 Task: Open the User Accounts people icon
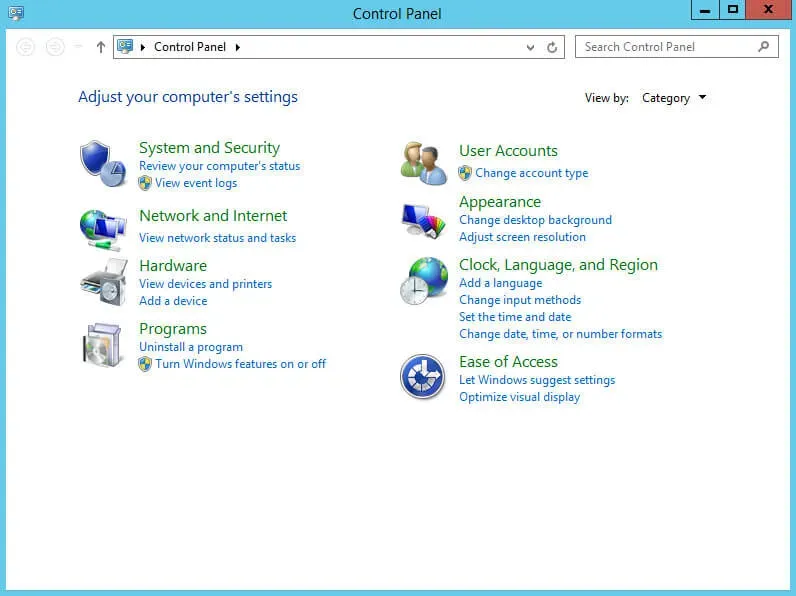pos(424,163)
